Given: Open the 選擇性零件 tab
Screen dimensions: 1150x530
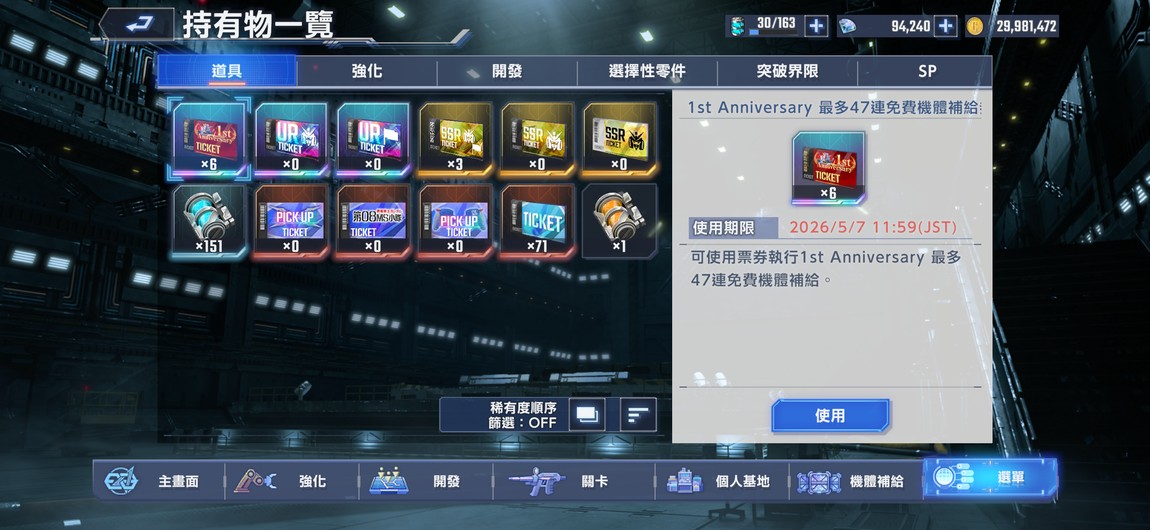Looking at the screenshot, I should [647, 71].
